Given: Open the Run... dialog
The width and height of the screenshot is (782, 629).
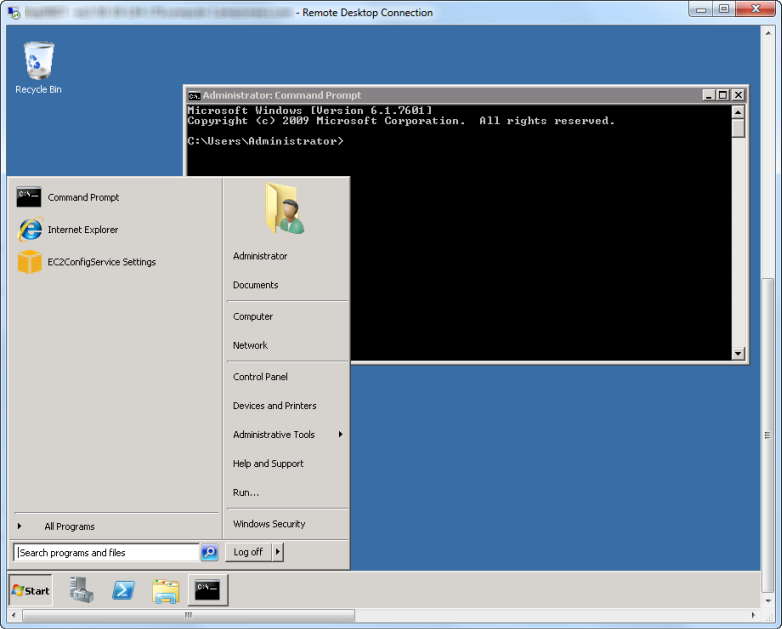Looking at the screenshot, I should tap(246, 492).
